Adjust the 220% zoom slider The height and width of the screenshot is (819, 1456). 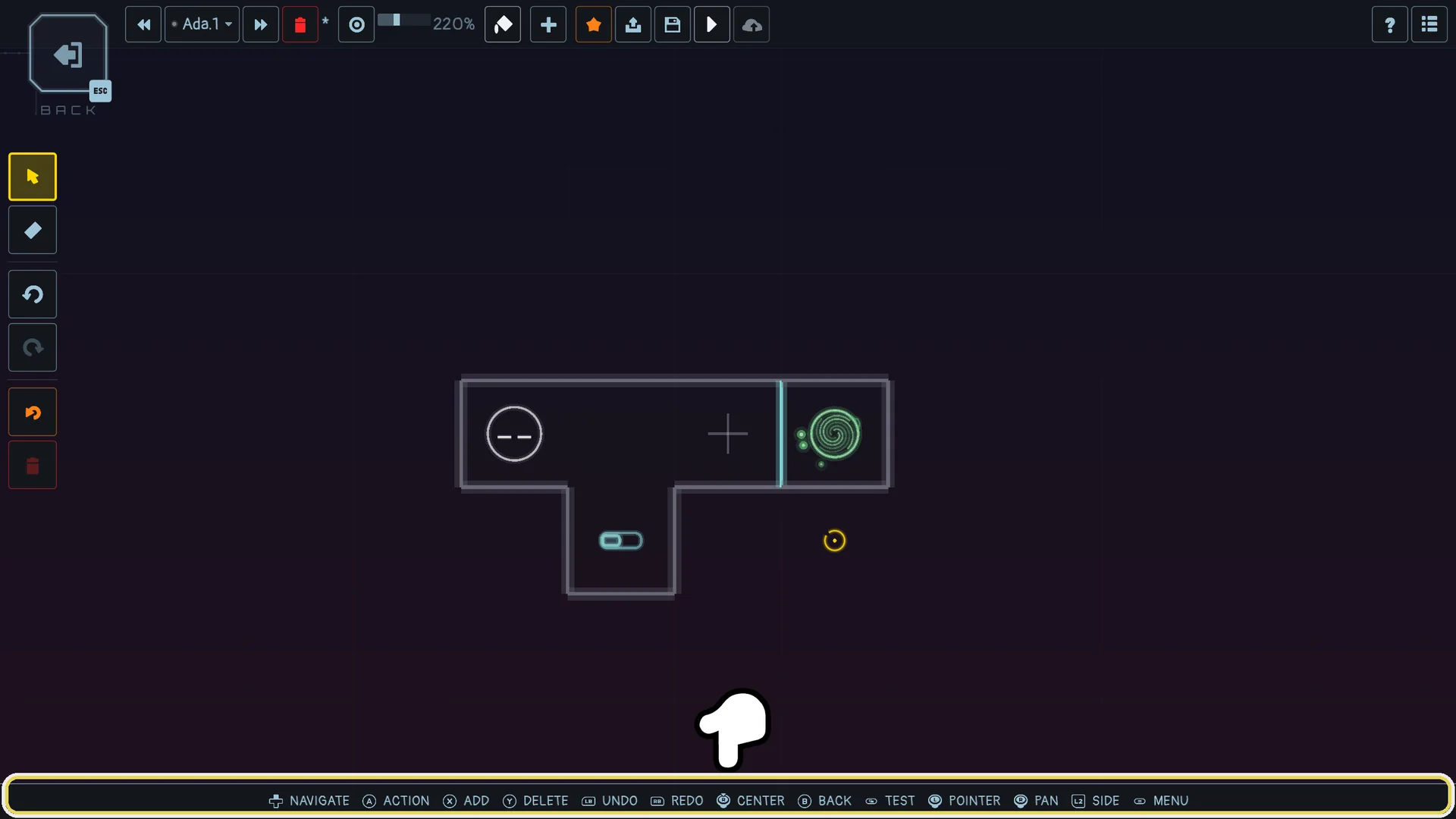404,20
